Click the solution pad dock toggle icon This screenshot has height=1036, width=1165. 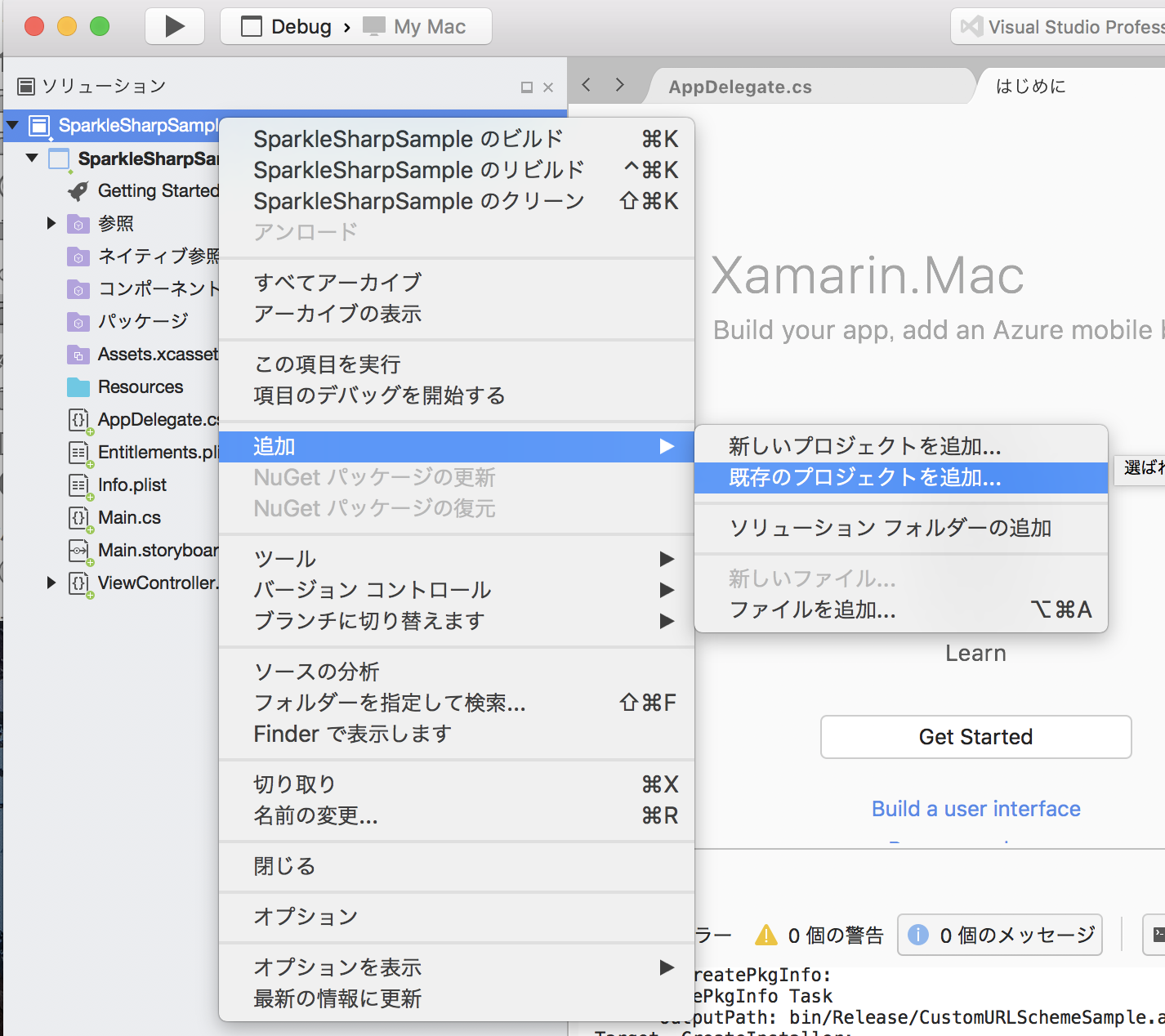[527, 87]
